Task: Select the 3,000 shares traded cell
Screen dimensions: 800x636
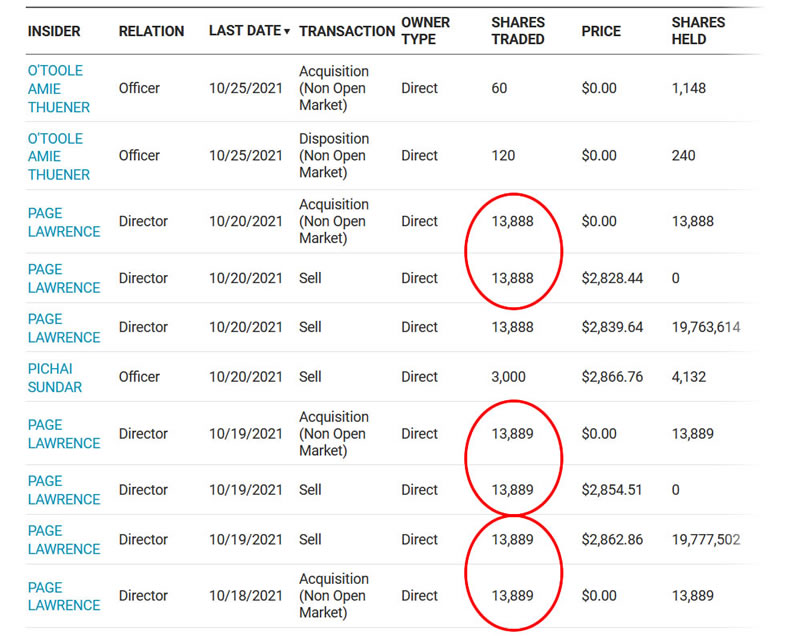Action: 507,377
